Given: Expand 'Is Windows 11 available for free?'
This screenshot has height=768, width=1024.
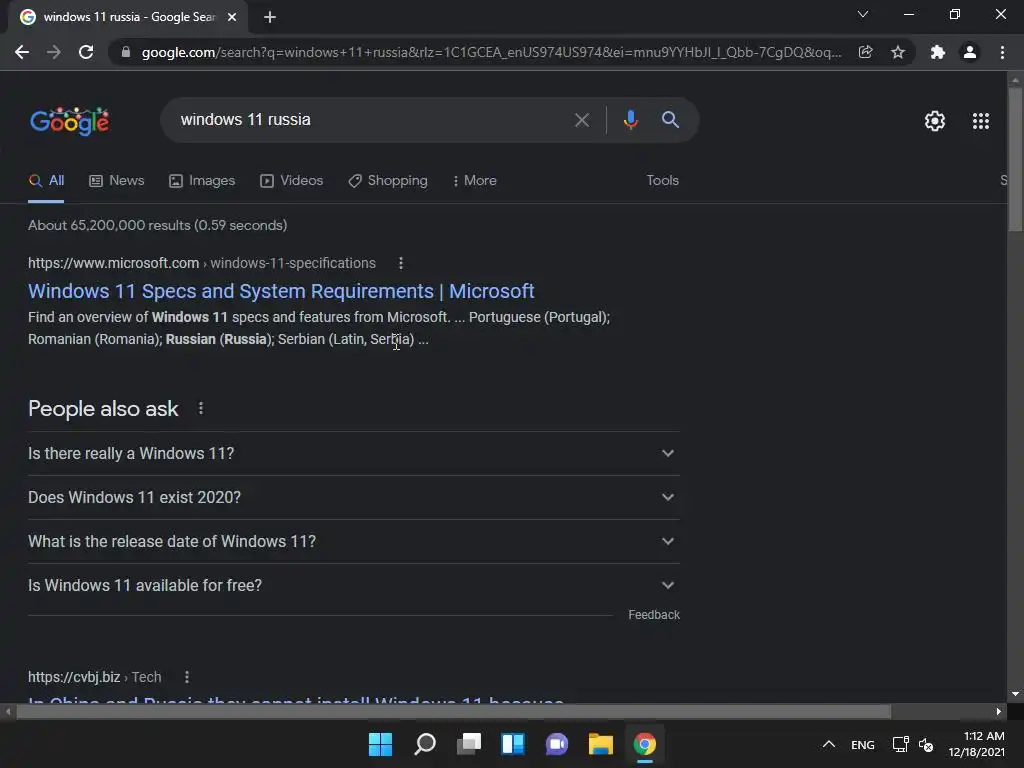Looking at the screenshot, I should [x=353, y=586].
